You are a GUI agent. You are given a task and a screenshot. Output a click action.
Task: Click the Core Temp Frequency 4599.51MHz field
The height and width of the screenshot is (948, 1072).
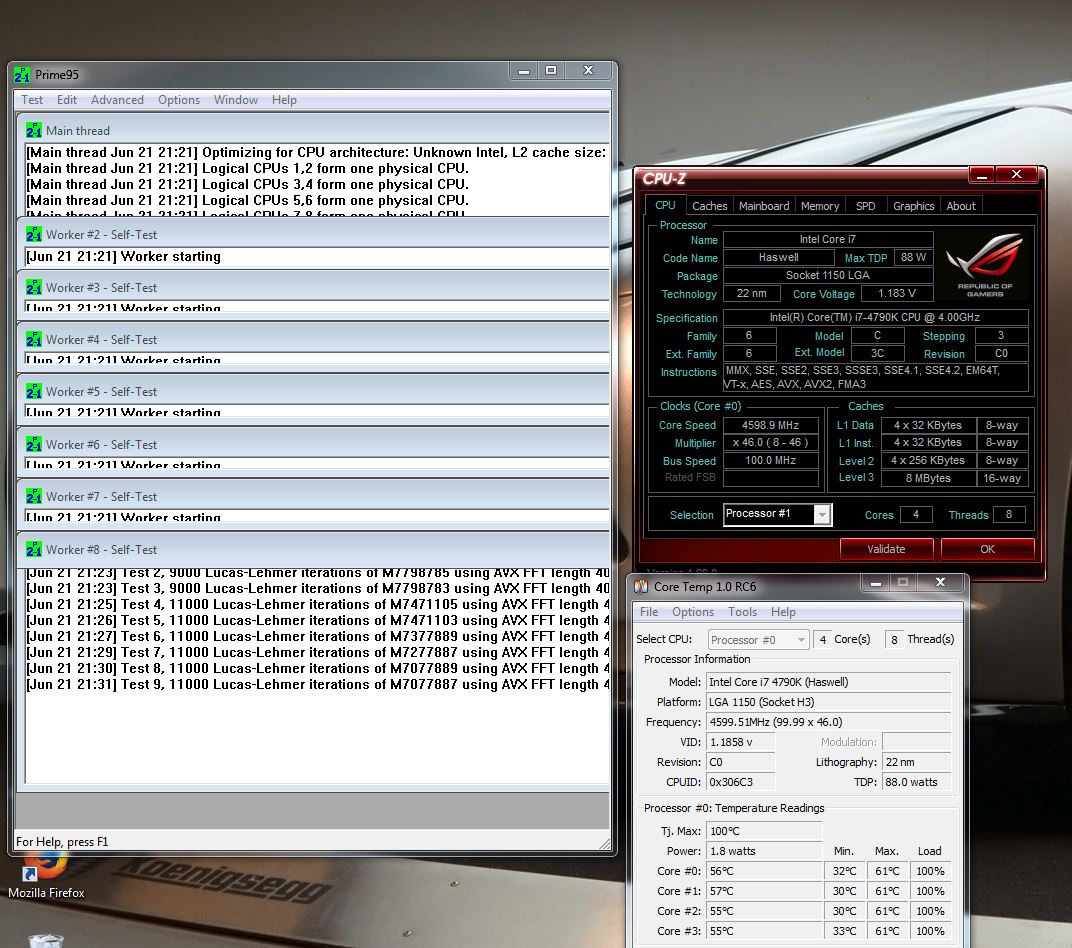(x=829, y=722)
